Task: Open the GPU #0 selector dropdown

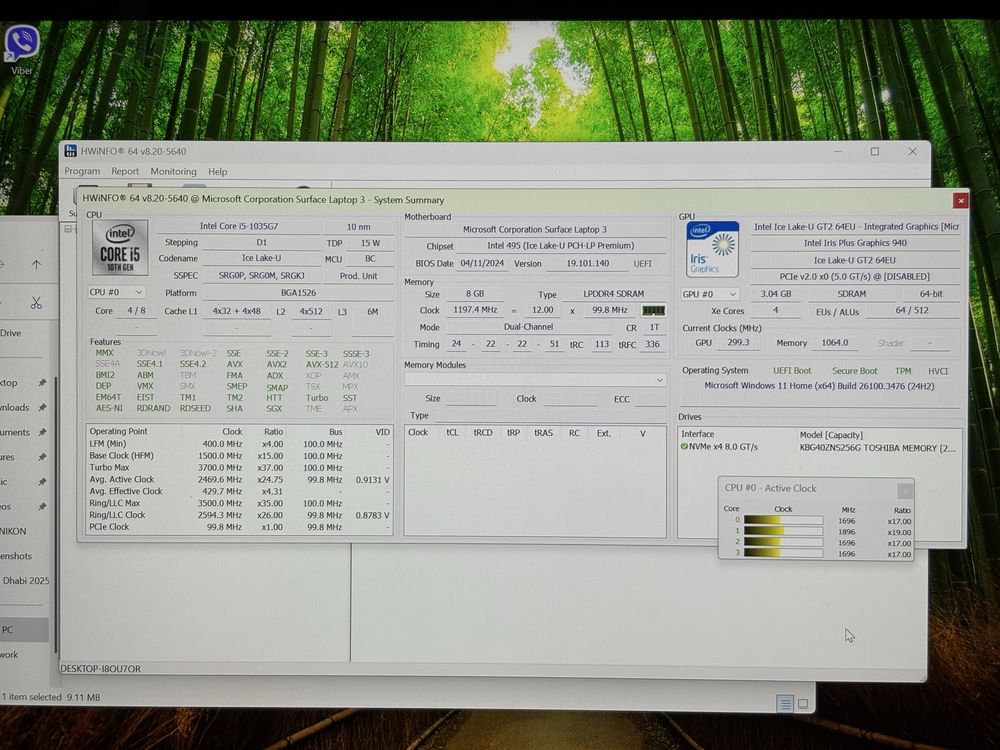Action: click(x=710, y=294)
